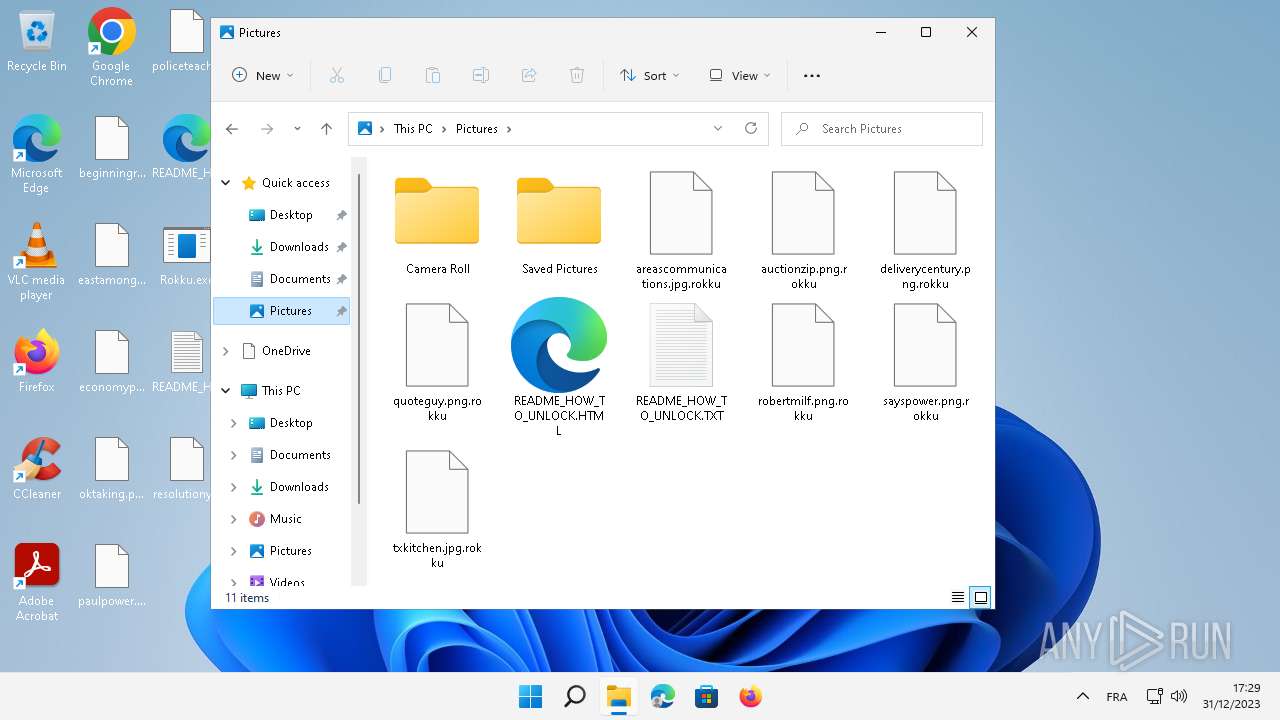Image resolution: width=1280 pixels, height=720 pixels.
Task: Expand Music under This PC
Action: coord(234,519)
